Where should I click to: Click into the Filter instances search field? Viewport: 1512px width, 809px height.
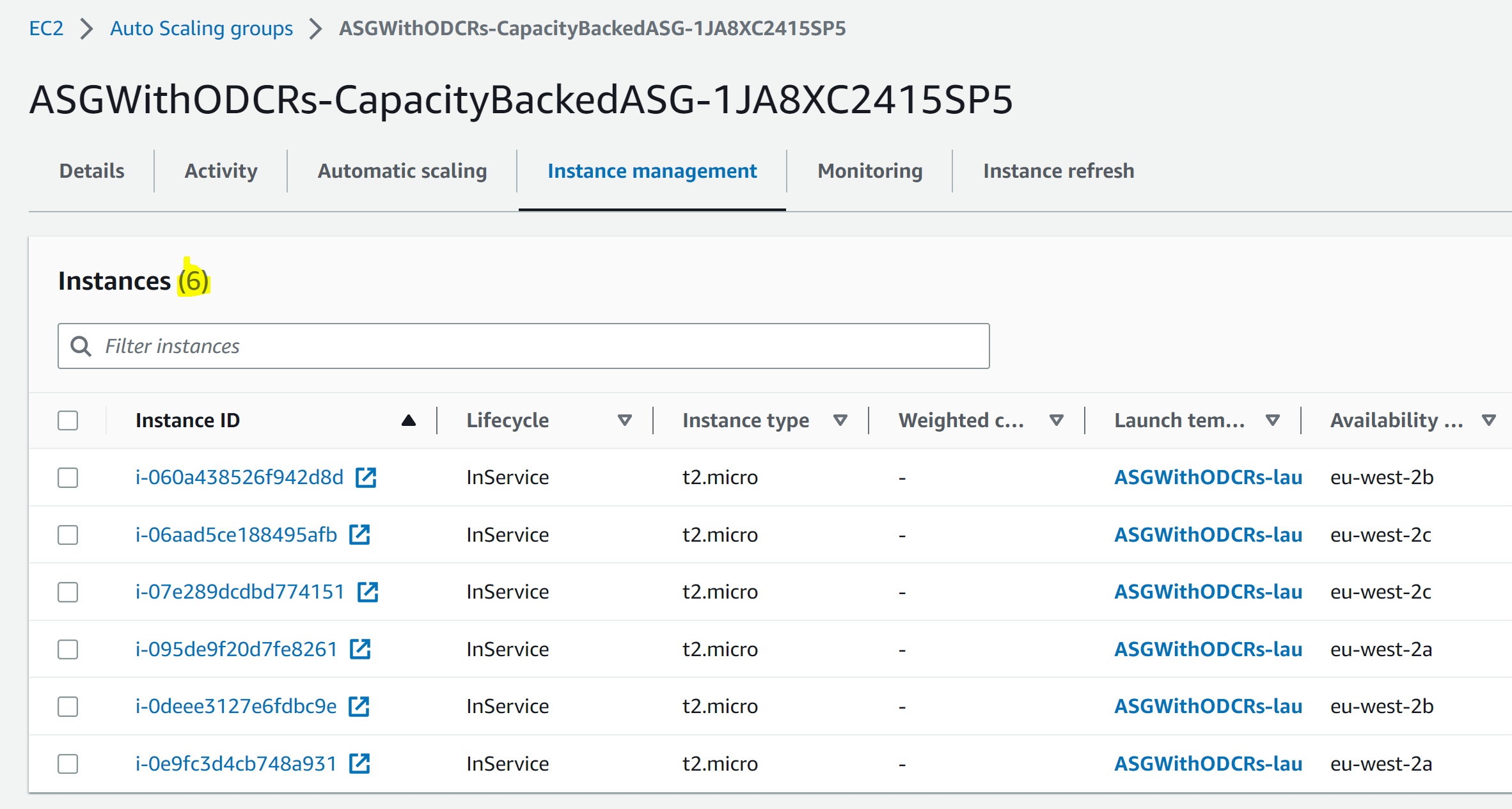tap(544, 346)
